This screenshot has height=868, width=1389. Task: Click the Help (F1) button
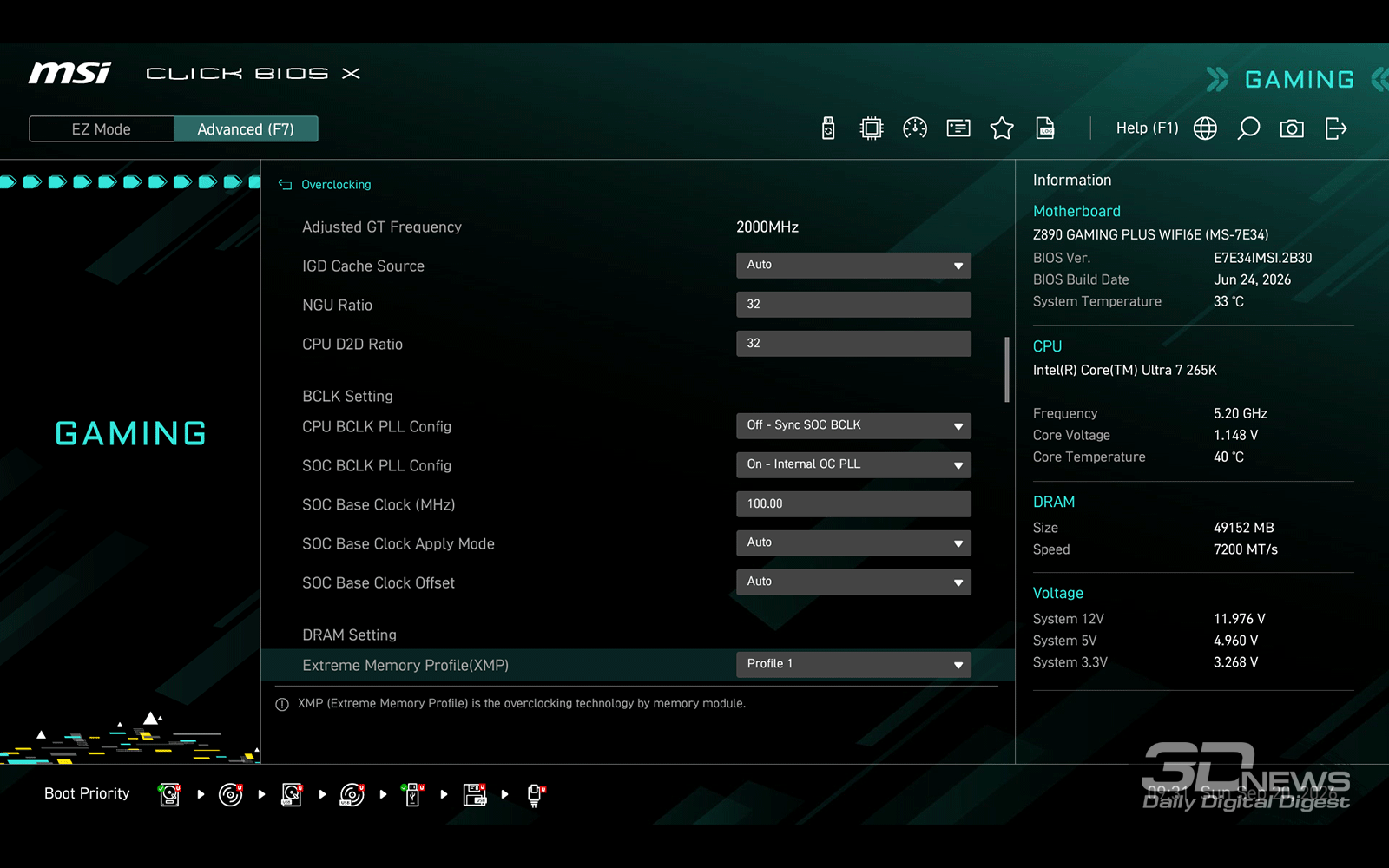pos(1147,128)
